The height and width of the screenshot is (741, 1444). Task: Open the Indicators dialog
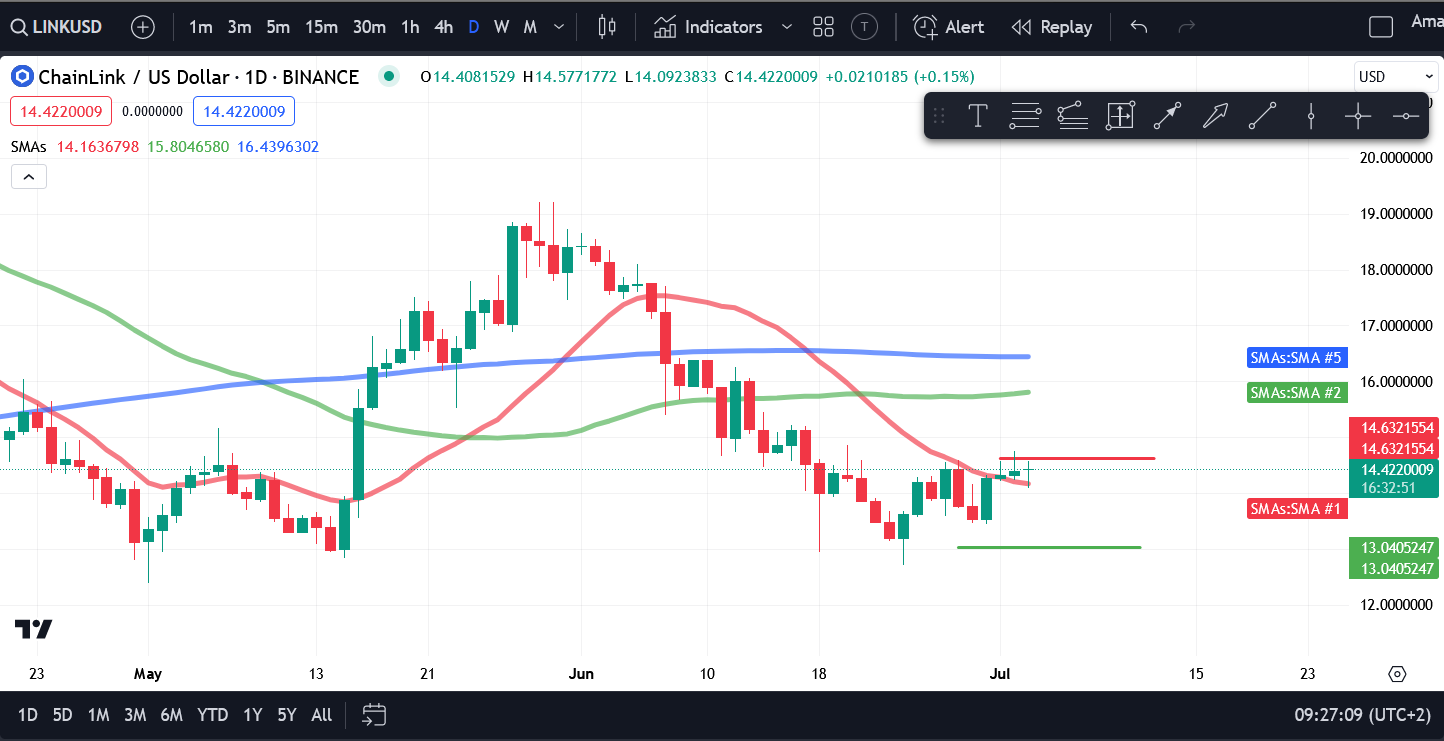tap(708, 27)
